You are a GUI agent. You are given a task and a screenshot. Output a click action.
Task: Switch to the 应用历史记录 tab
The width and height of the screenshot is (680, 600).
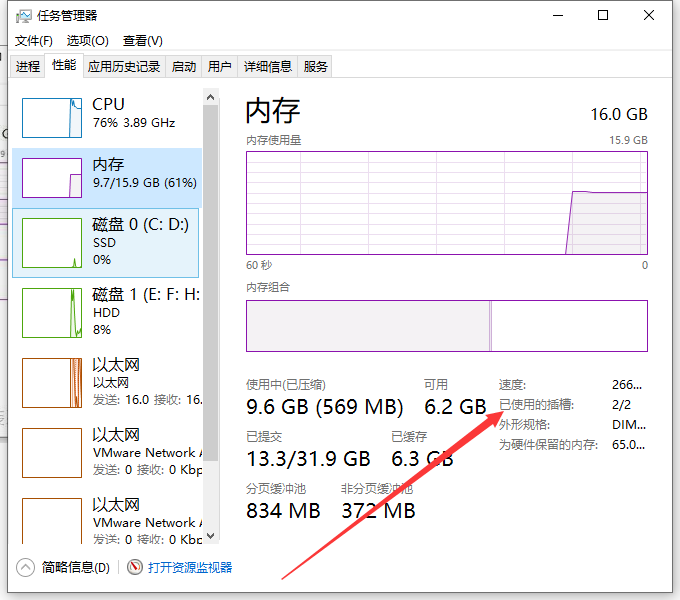pos(124,67)
